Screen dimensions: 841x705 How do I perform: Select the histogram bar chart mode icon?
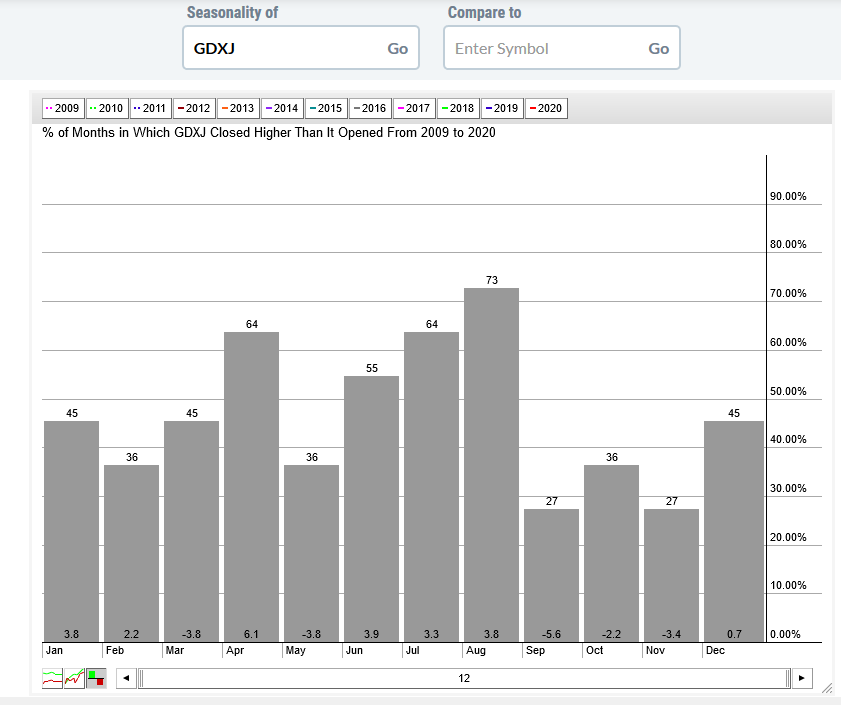pyautogui.click(x=96, y=678)
